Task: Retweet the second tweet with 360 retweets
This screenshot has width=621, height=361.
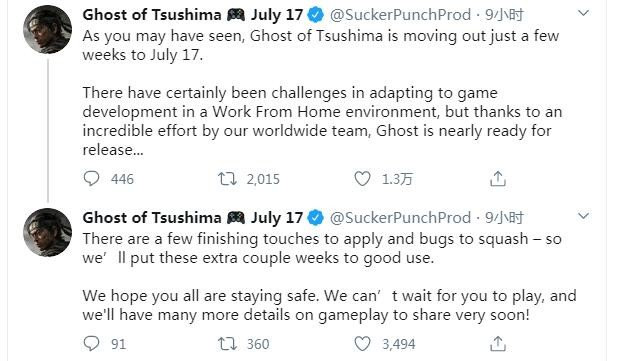Action: (228, 344)
